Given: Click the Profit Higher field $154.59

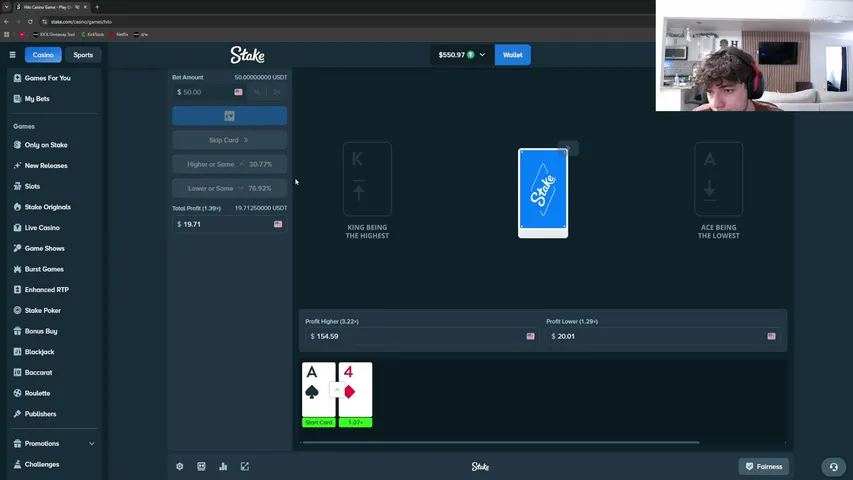Looking at the screenshot, I should pyautogui.click(x=422, y=336).
